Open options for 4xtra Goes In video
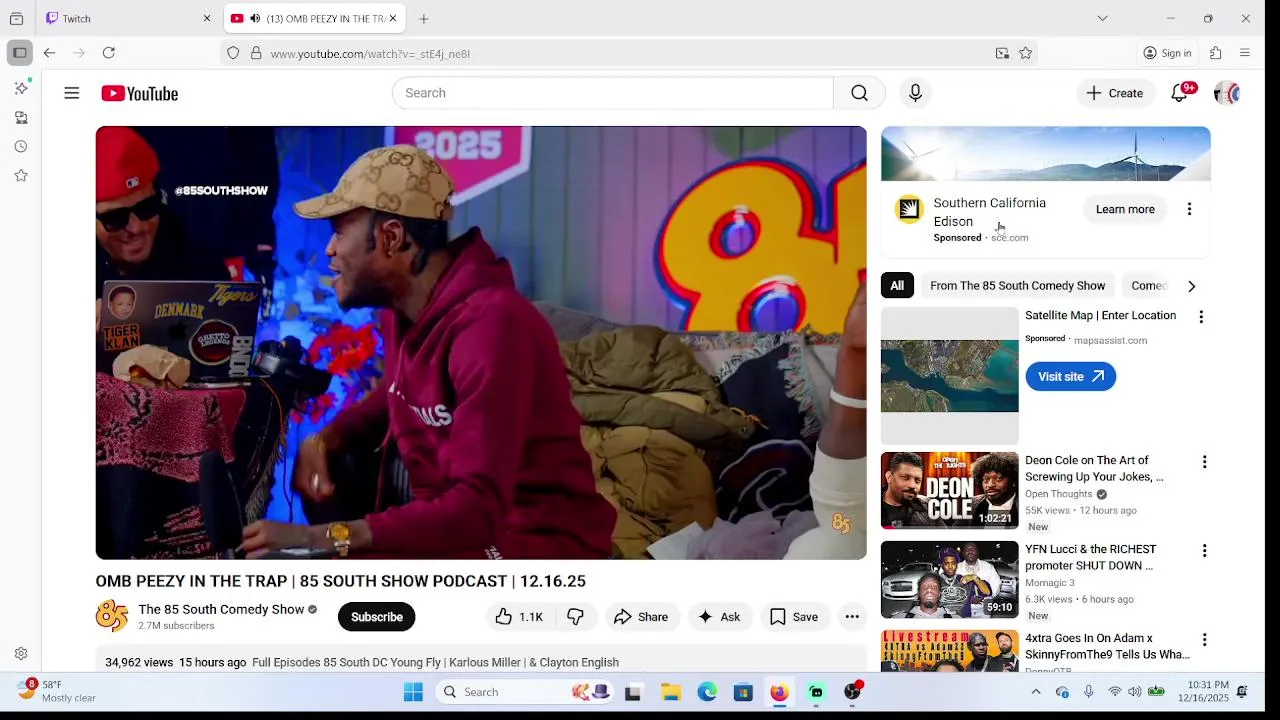Viewport: 1280px width, 720px height. 1204,640
